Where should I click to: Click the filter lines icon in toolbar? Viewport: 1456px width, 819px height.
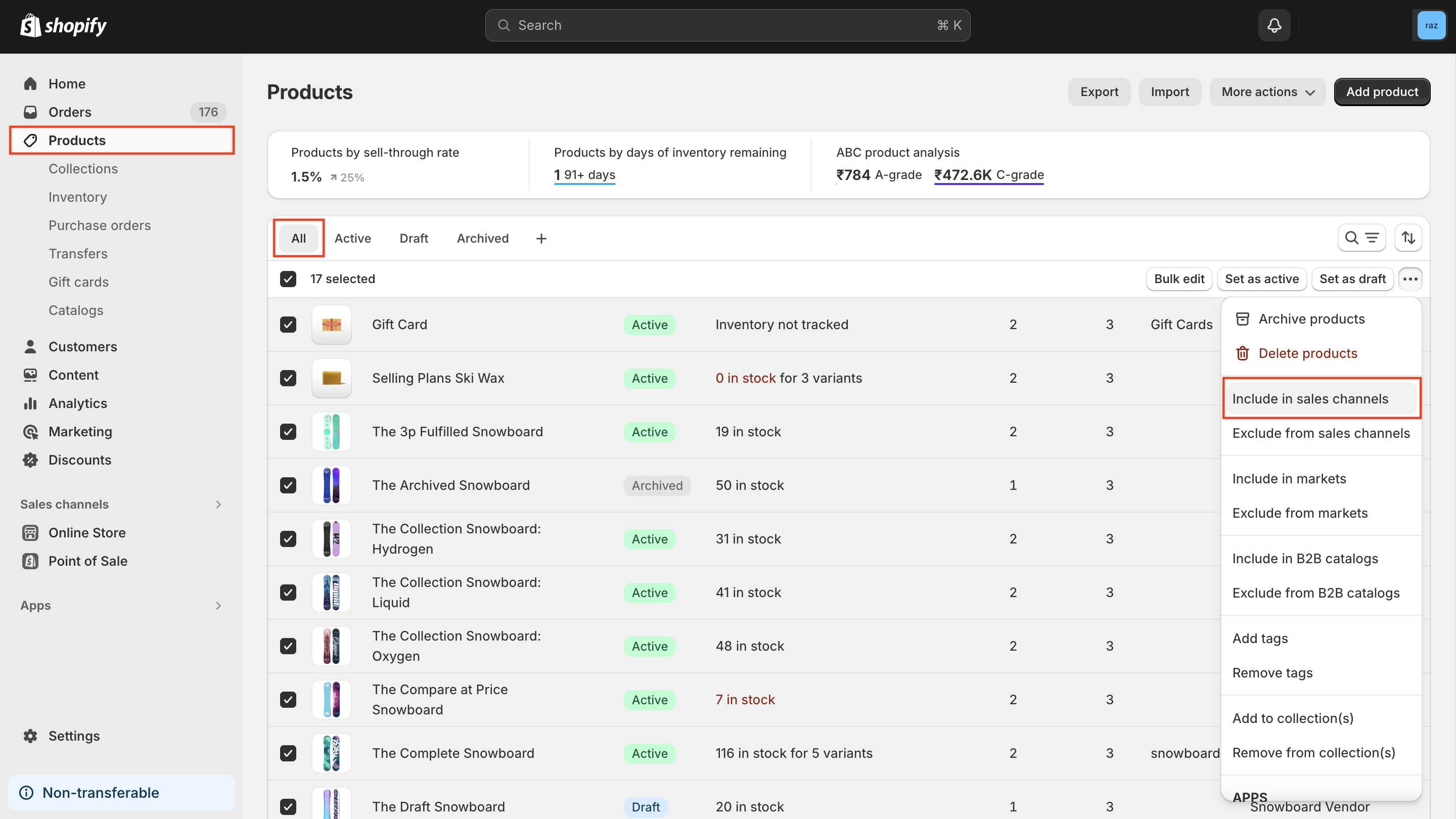1372,238
